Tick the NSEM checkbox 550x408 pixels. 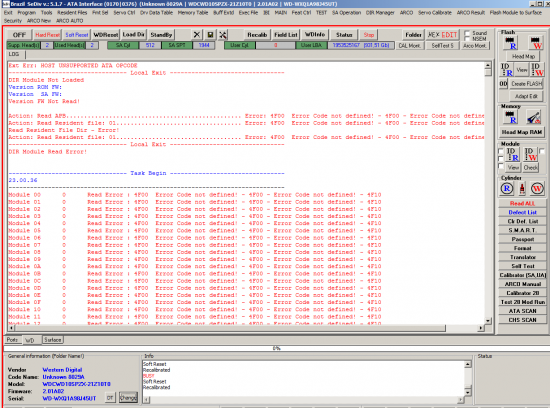pos(467,38)
